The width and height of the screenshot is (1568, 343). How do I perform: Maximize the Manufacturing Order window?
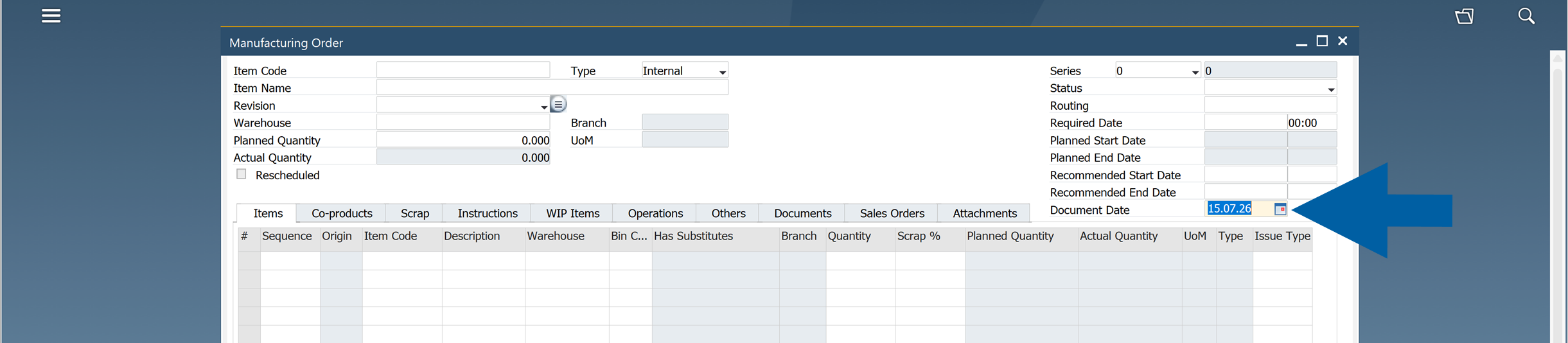(1322, 41)
